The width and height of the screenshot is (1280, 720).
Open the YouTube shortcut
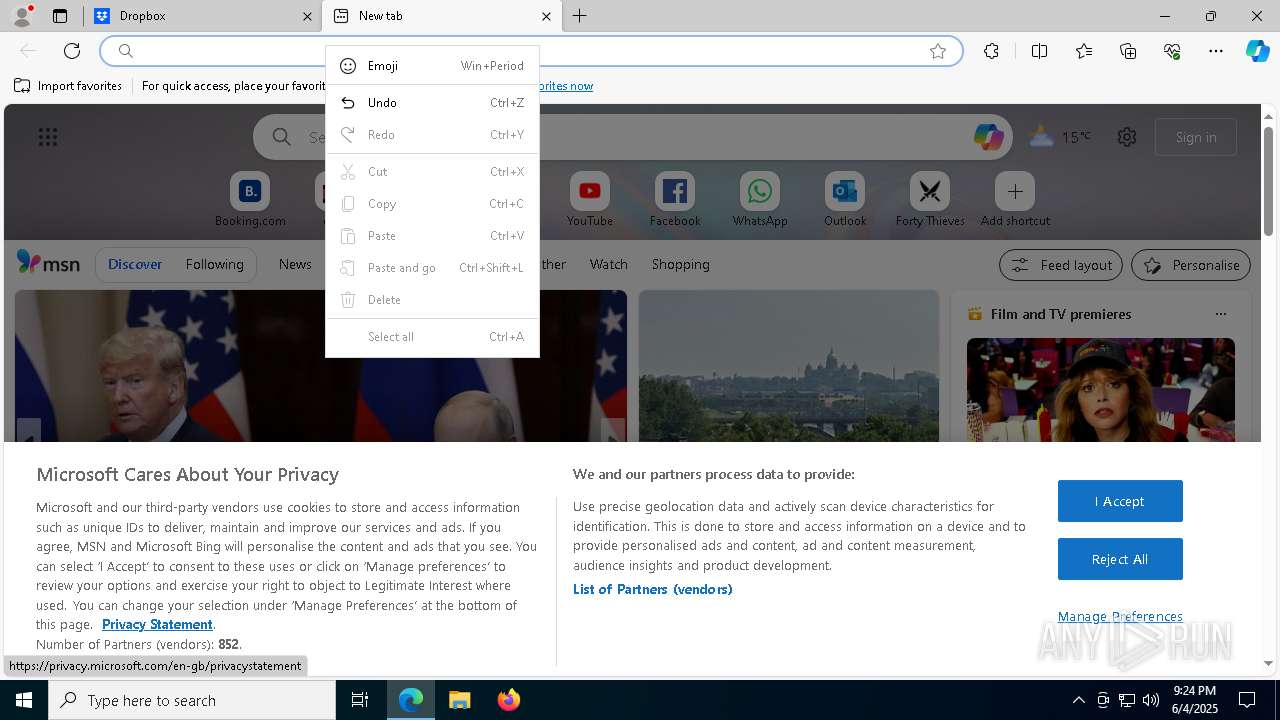tap(590, 200)
